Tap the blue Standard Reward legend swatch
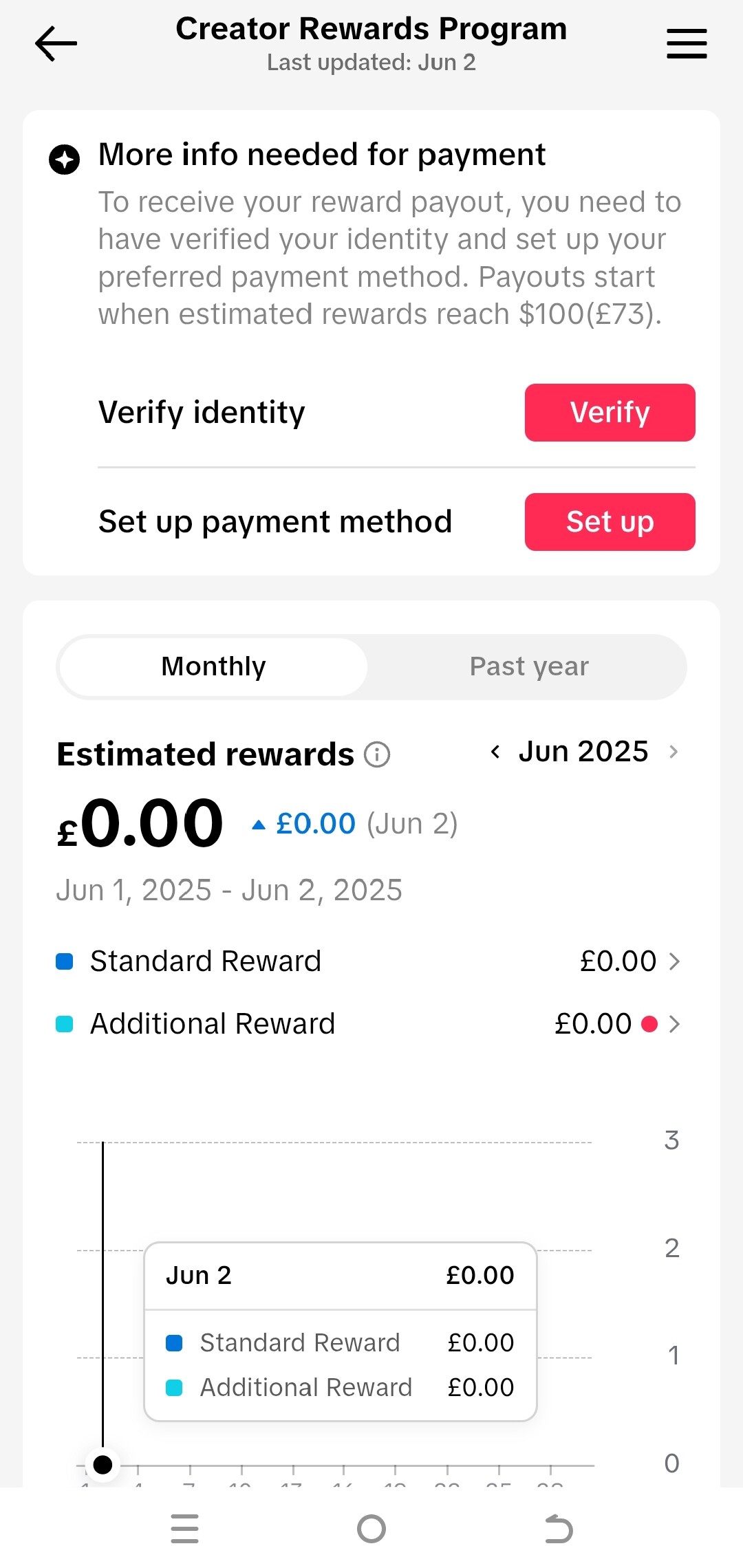The height and width of the screenshot is (1568, 743). [x=65, y=961]
